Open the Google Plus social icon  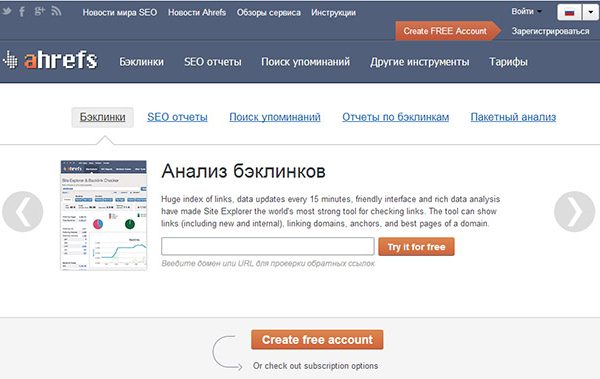pyautogui.click(x=39, y=11)
